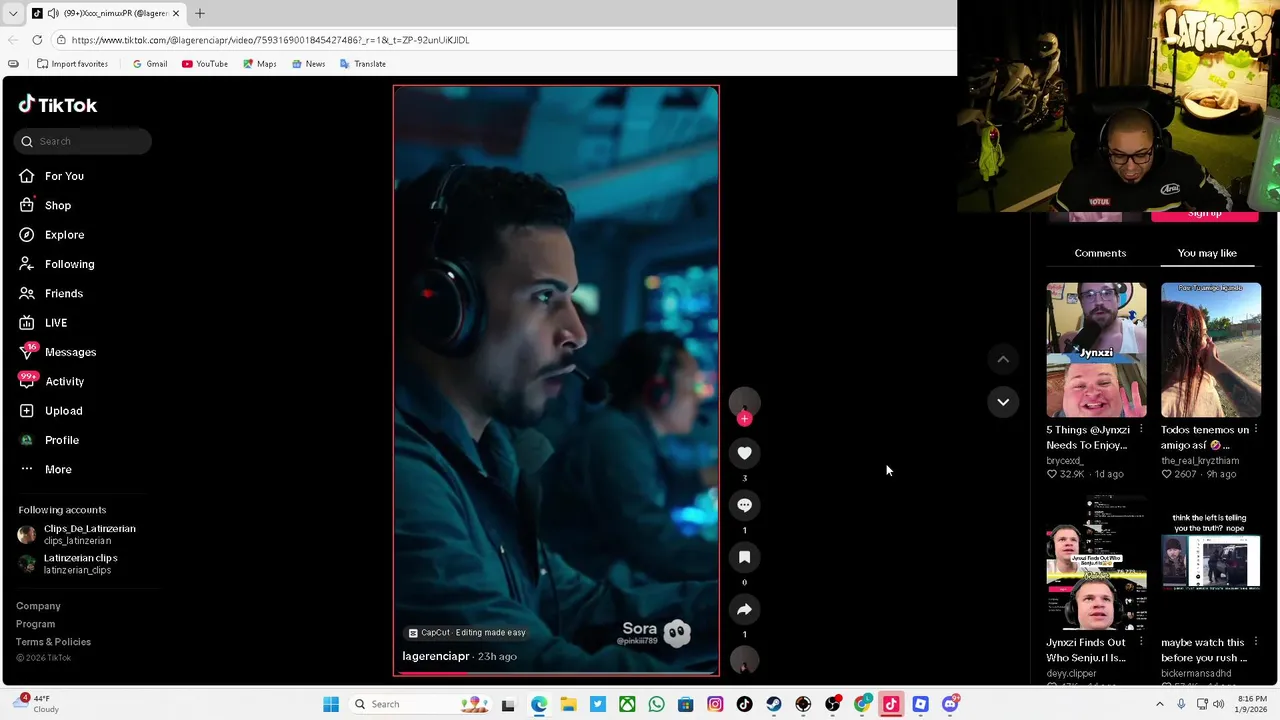Click the browser address bar URL
The image size is (1280, 720).
tap(270, 40)
